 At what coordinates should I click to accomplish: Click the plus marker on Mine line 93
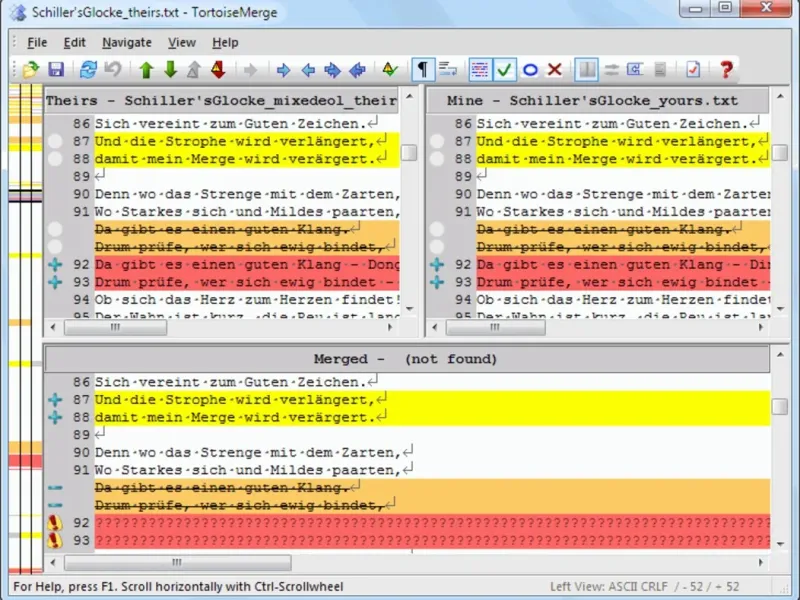coord(437,282)
